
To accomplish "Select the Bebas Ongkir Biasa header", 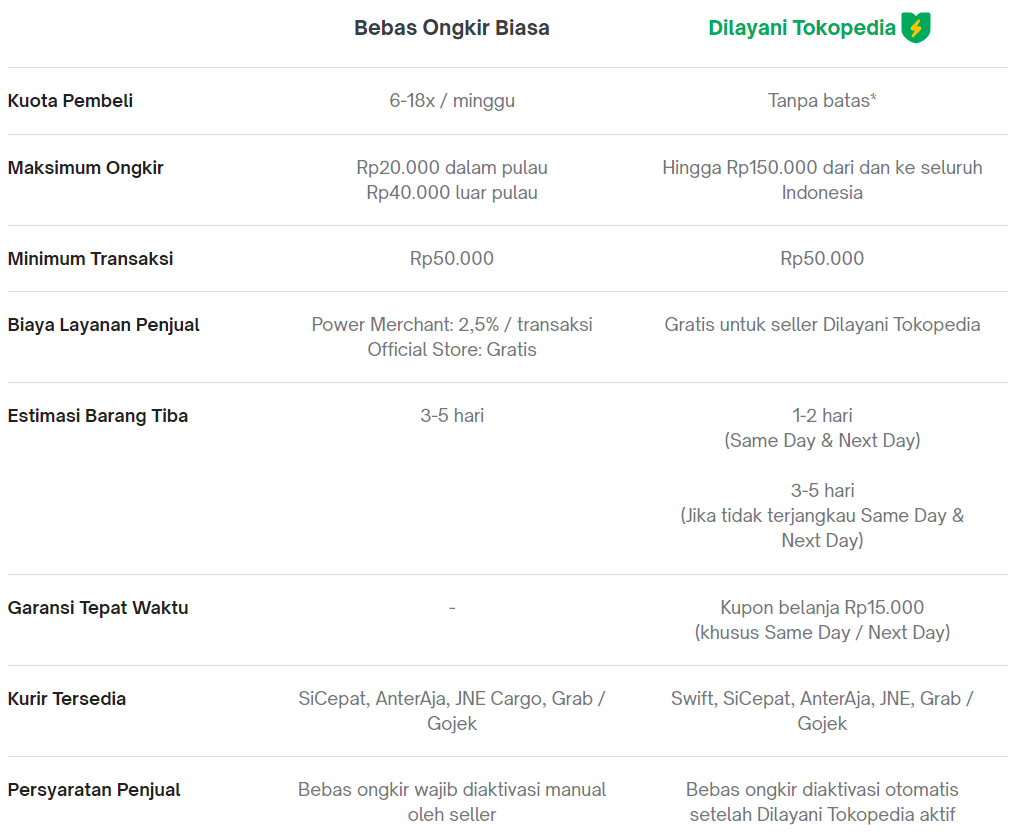I will tap(451, 28).
